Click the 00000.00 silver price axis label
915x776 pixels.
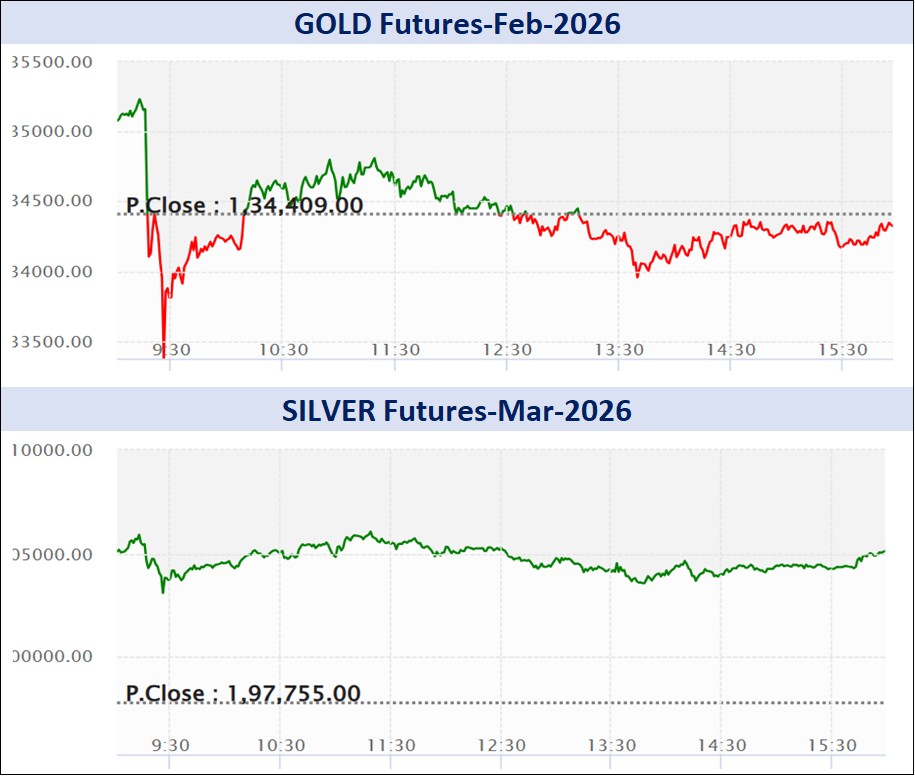[51, 657]
